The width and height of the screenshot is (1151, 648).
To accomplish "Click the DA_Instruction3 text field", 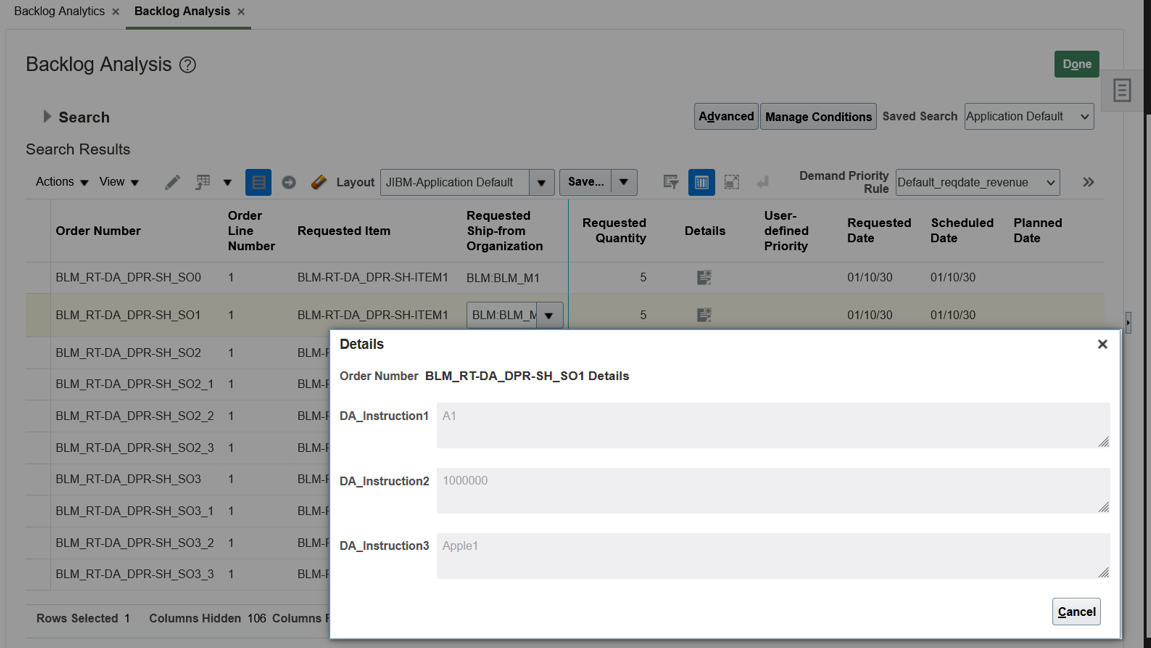I will tap(773, 556).
